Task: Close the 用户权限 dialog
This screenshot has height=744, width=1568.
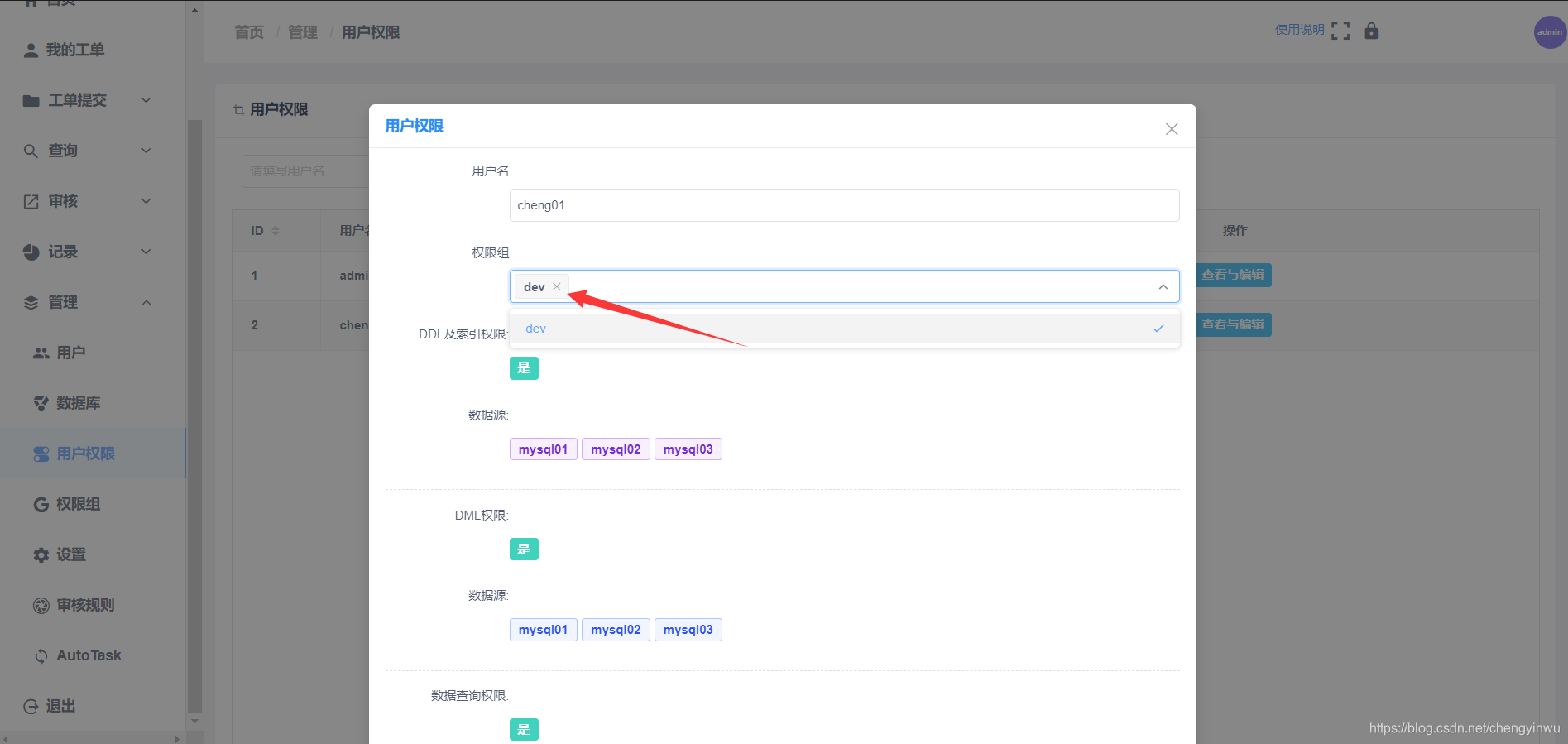Action: click(x=1172, y=129)
